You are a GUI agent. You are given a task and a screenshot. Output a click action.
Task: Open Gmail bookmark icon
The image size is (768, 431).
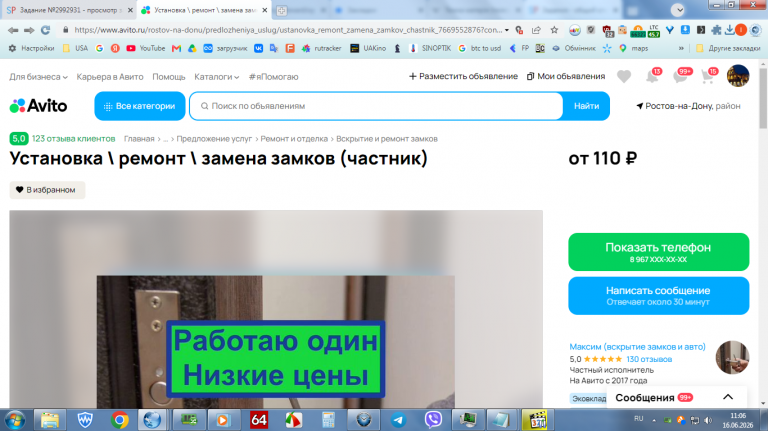[x=176, y=48]
